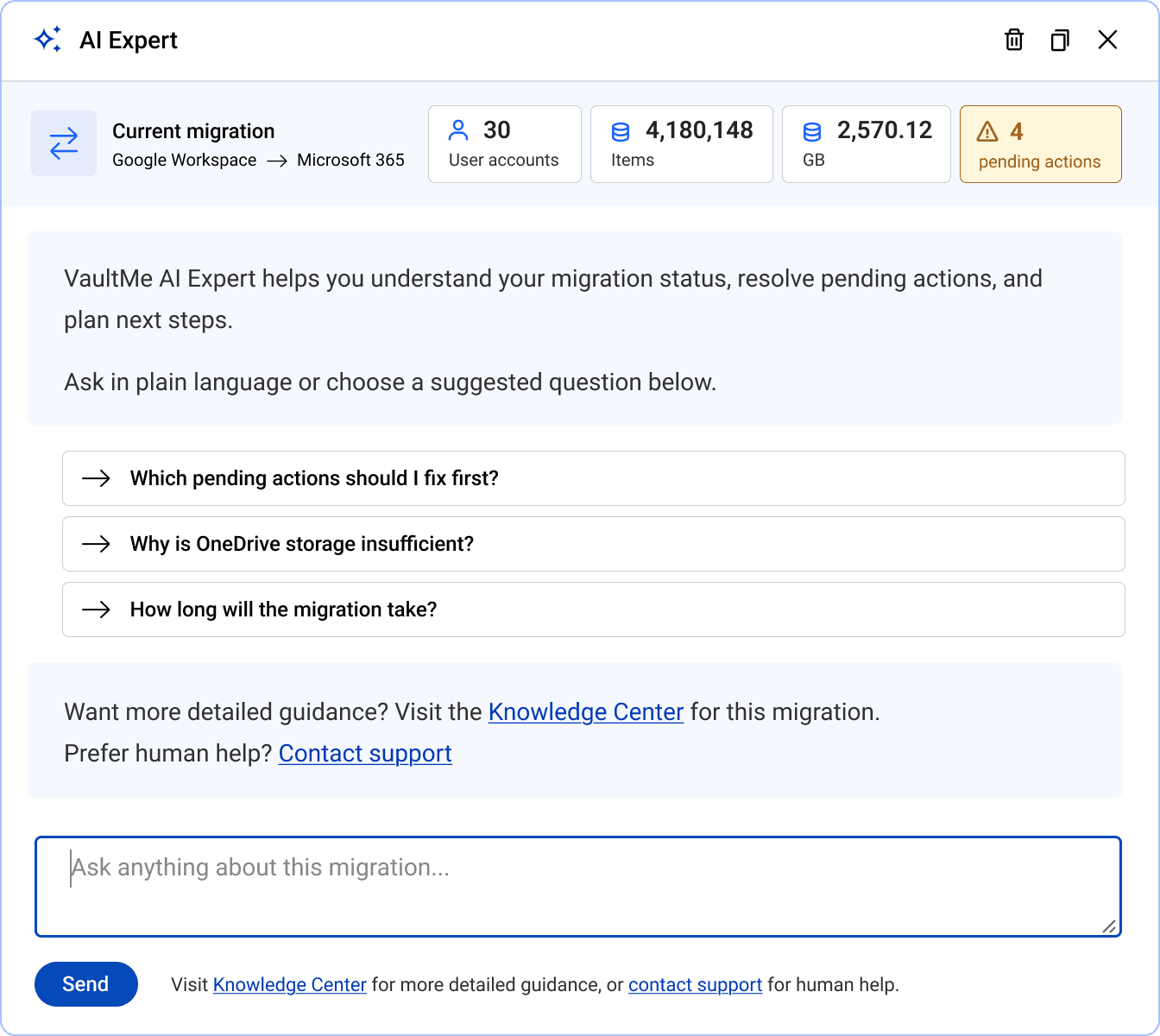
Task: Click the arrow beside the OneDrive storage question
Action: 96,544
